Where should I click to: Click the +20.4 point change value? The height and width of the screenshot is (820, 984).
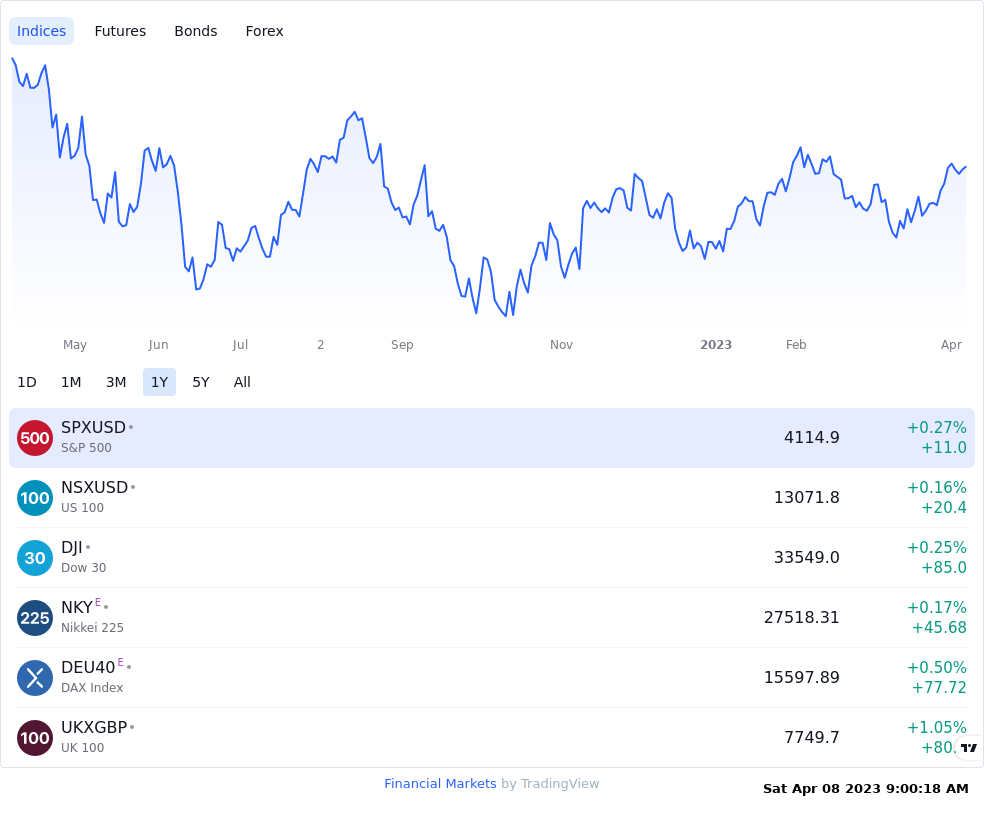944,508
